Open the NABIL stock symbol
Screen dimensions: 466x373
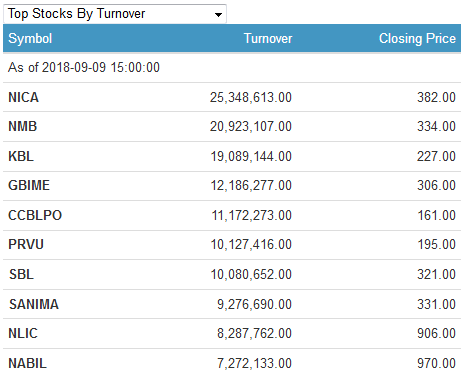point(27,363)
